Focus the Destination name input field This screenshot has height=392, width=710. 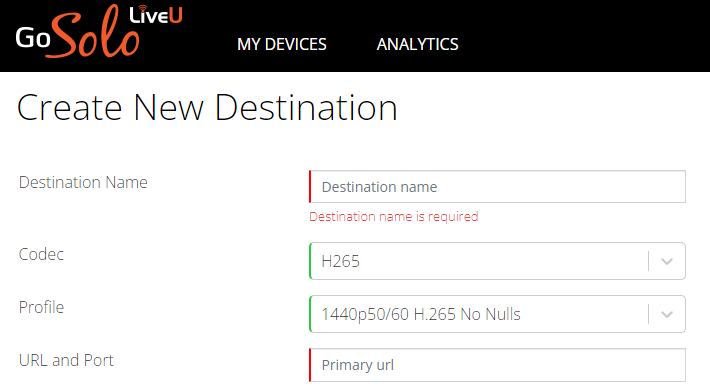click(497, 186)
